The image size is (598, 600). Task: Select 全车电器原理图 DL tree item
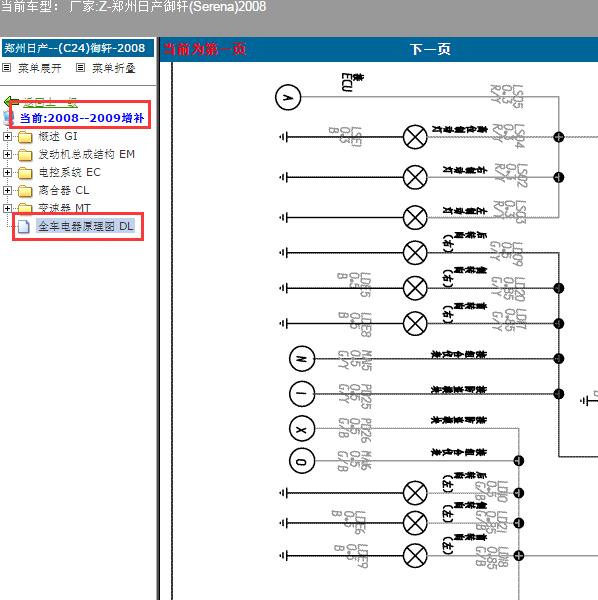(x=86, y=226)
